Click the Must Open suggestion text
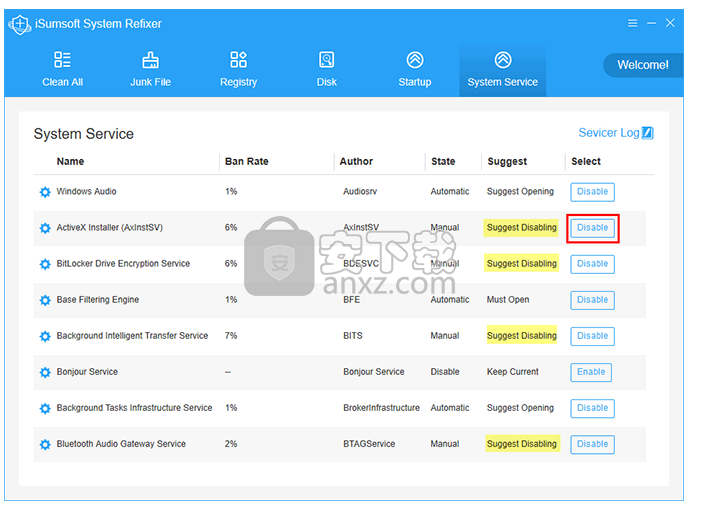The width and height of the screenshot is (704, 515). (x=508, y=299)
